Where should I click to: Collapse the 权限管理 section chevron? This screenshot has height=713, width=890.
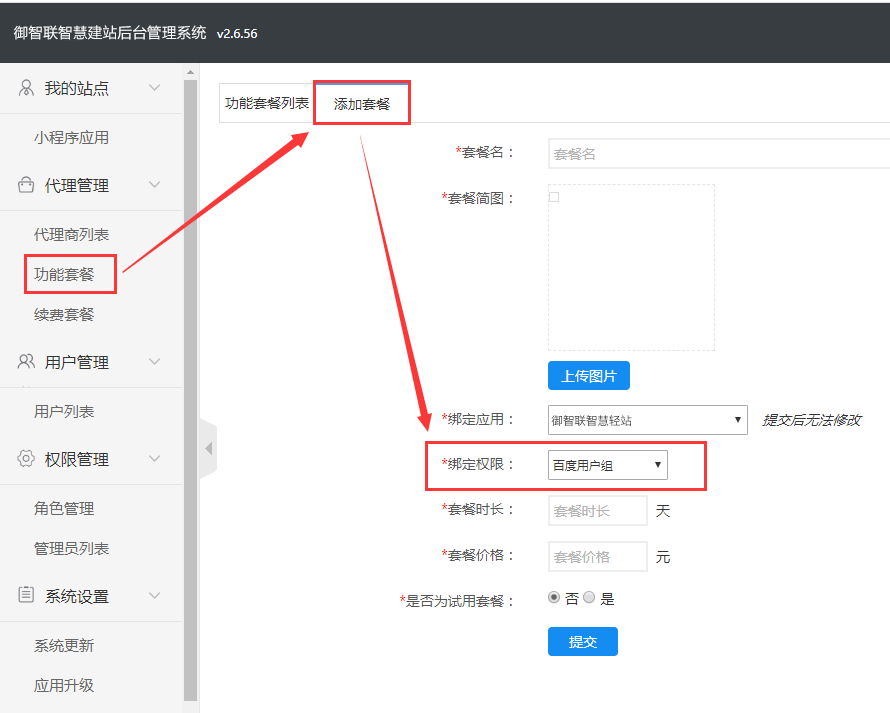click(155, 459)
